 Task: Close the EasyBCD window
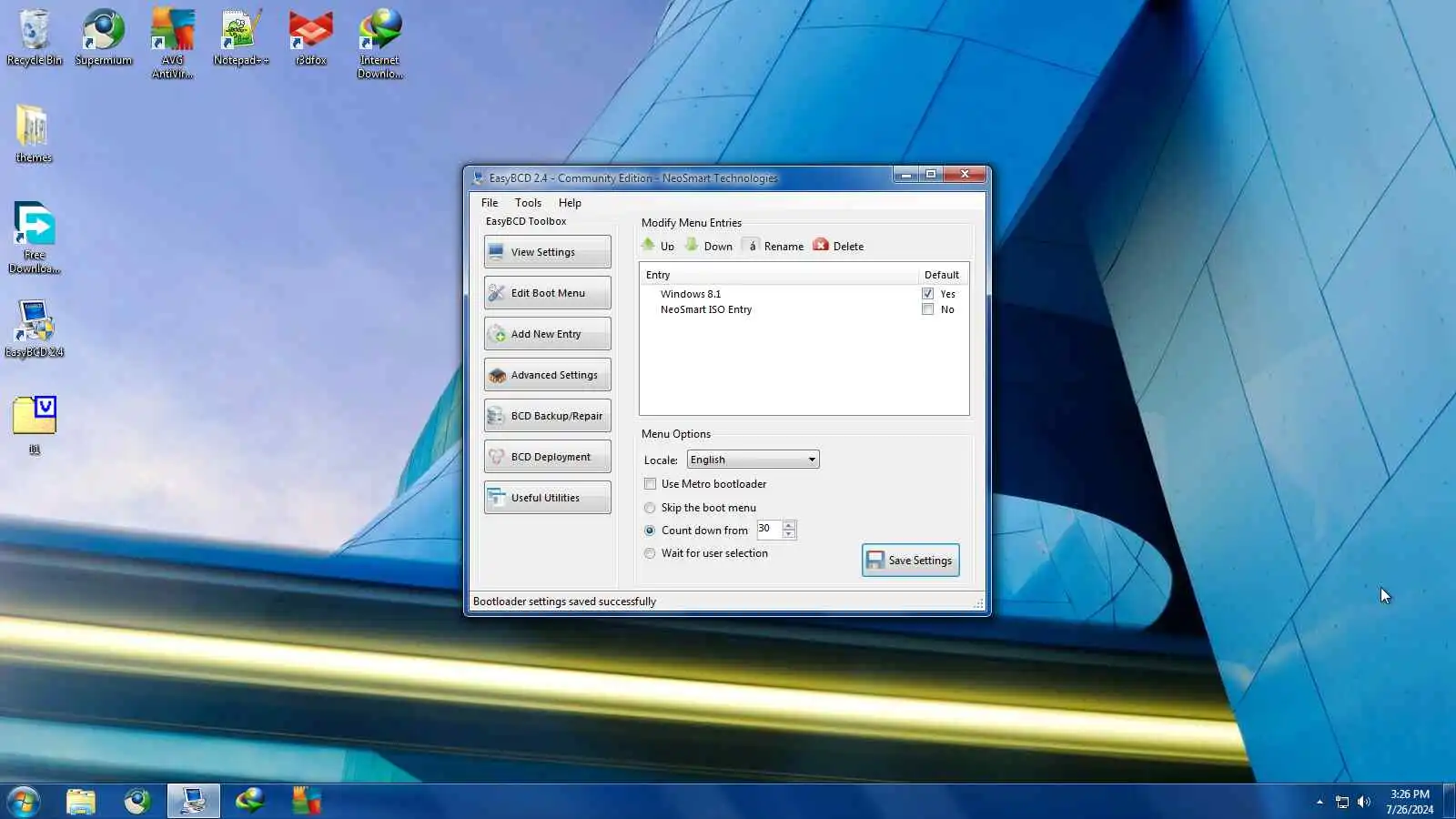coord(965,175)
